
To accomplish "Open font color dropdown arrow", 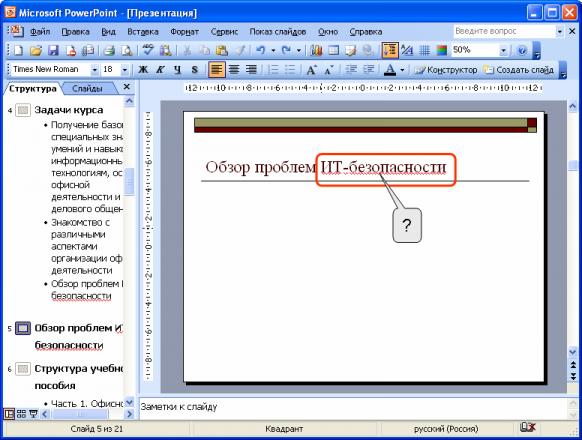I will (x=402, y=69).
